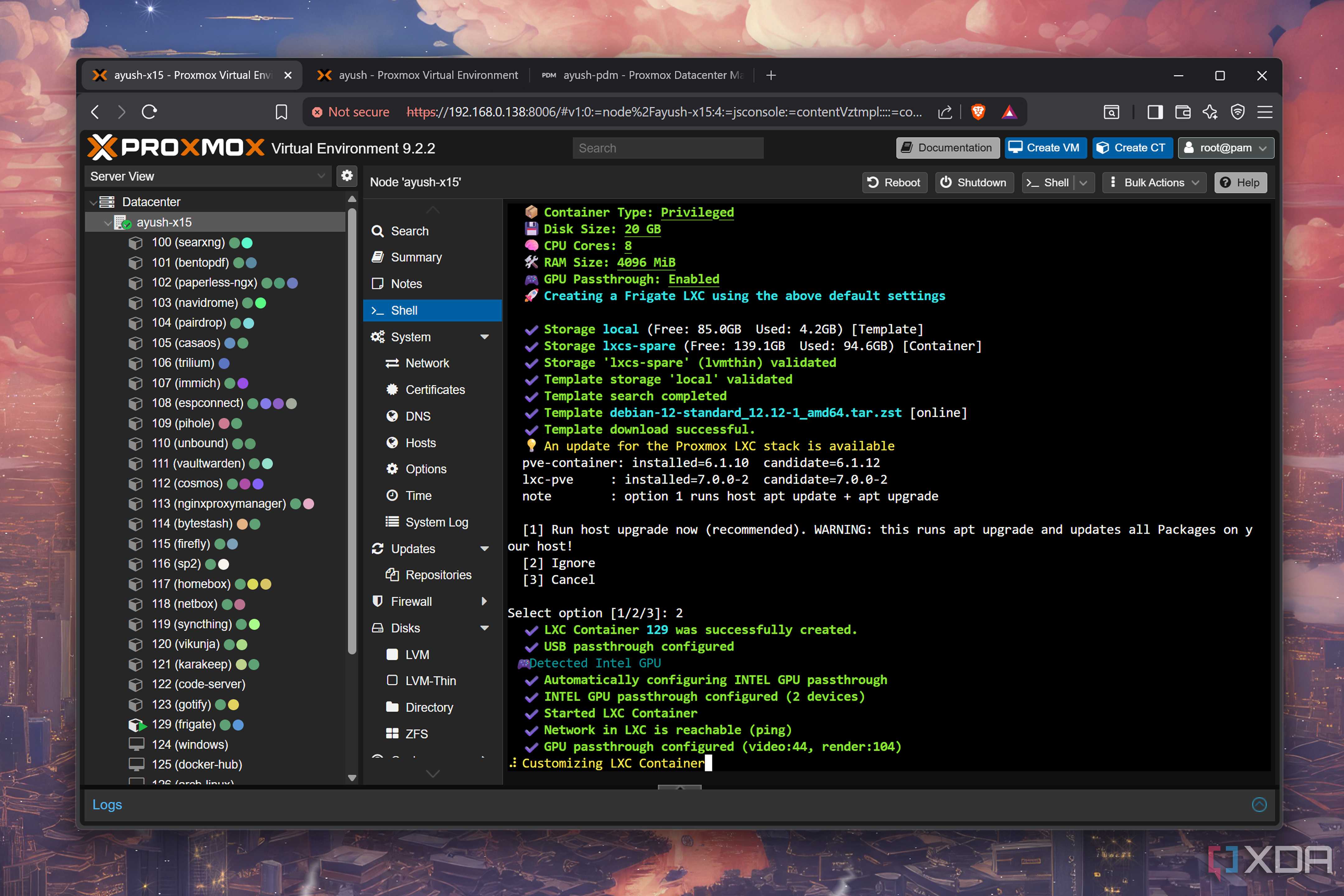Click the Reboot button
Viewport: 1344px width, 896px height.
[894, 183]
